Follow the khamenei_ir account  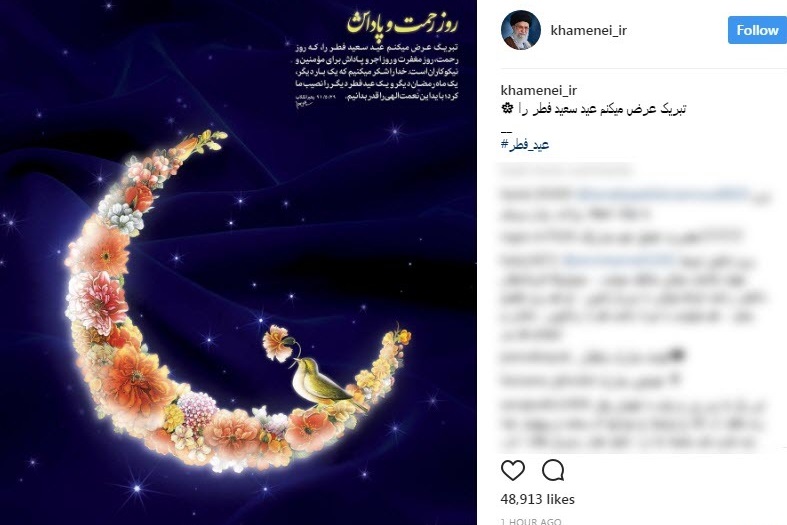(757, 30)
